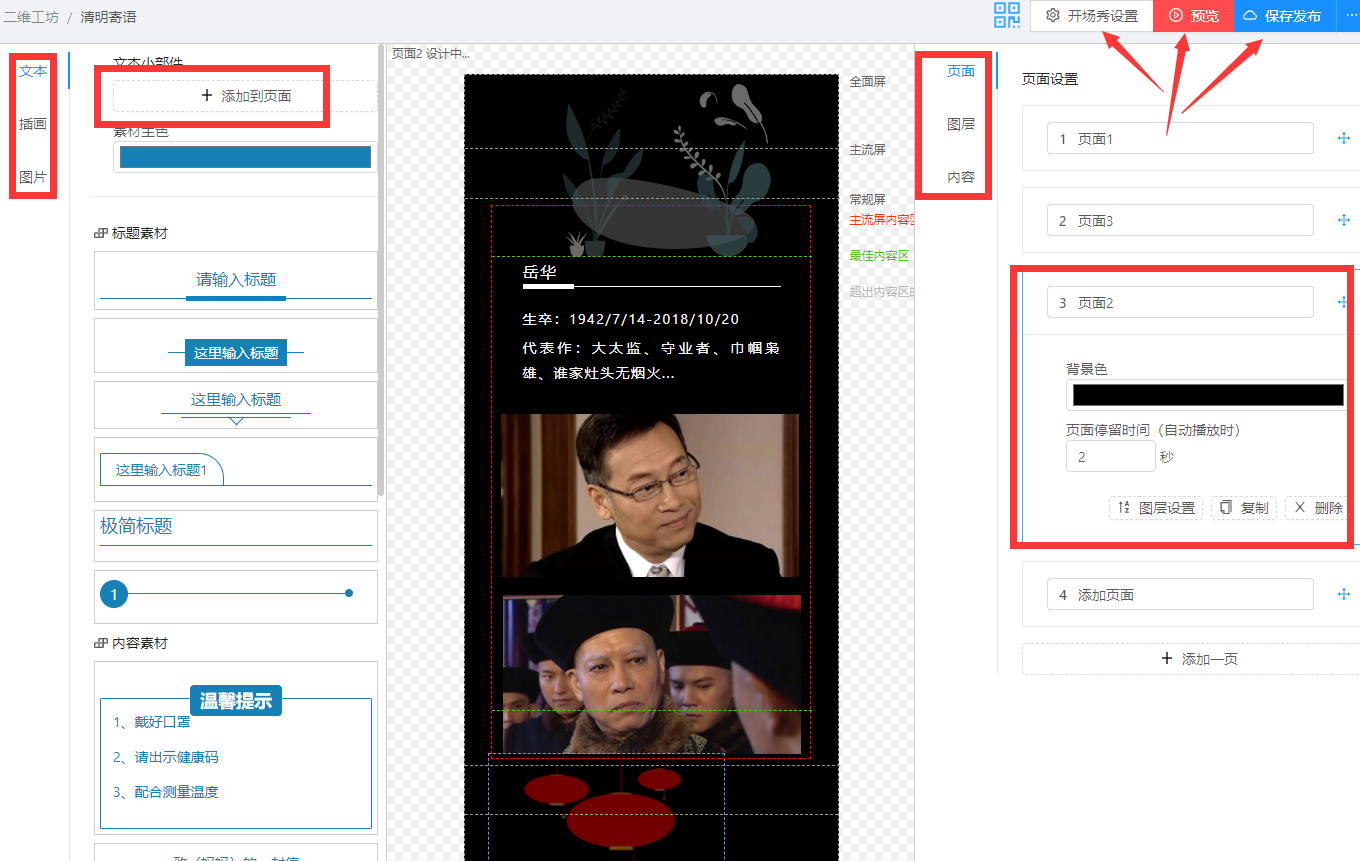Expand the 页面1 entry in page settings
Screen dimensions: 1360x861
[1180, 139]
